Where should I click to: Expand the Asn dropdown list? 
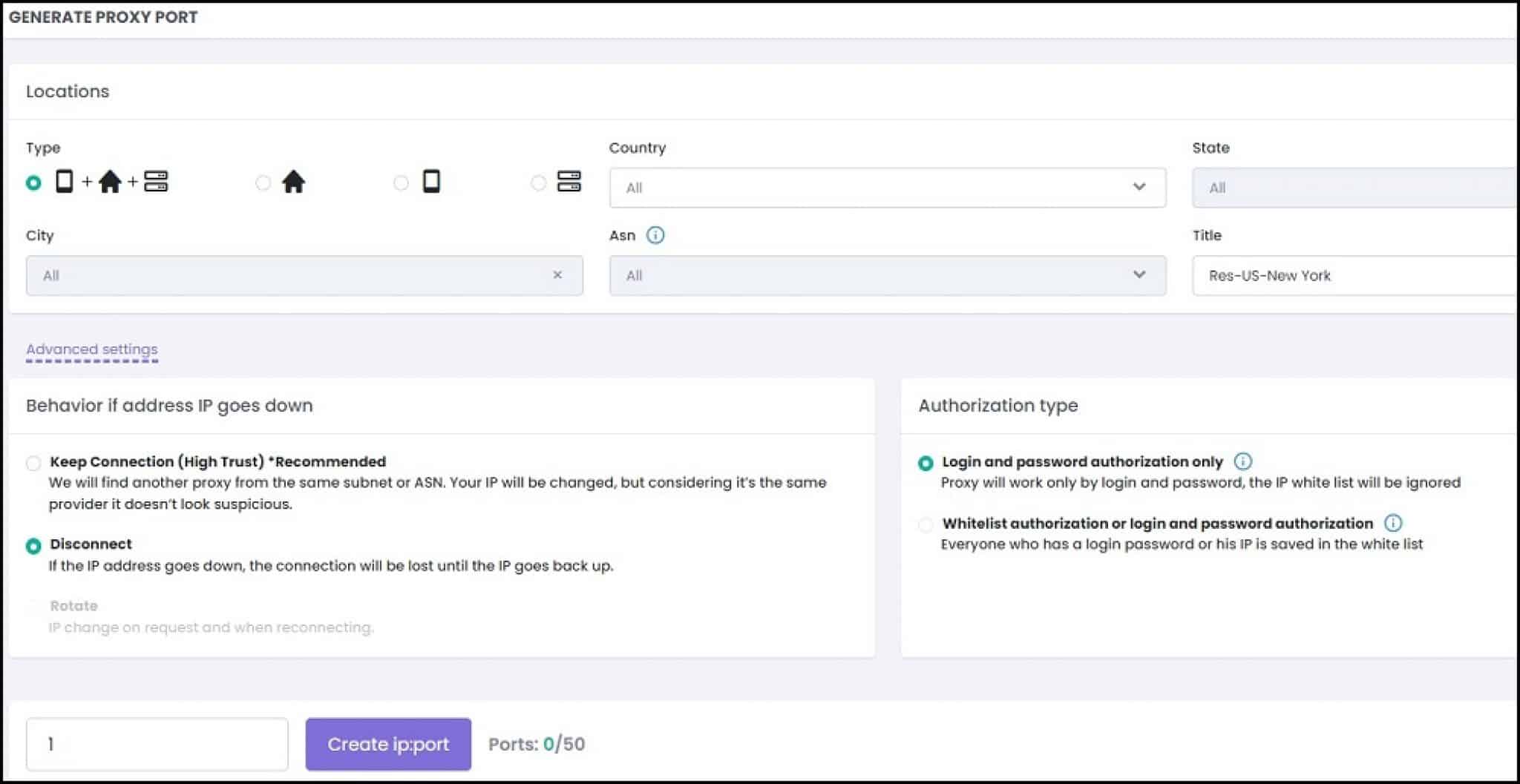887,275
